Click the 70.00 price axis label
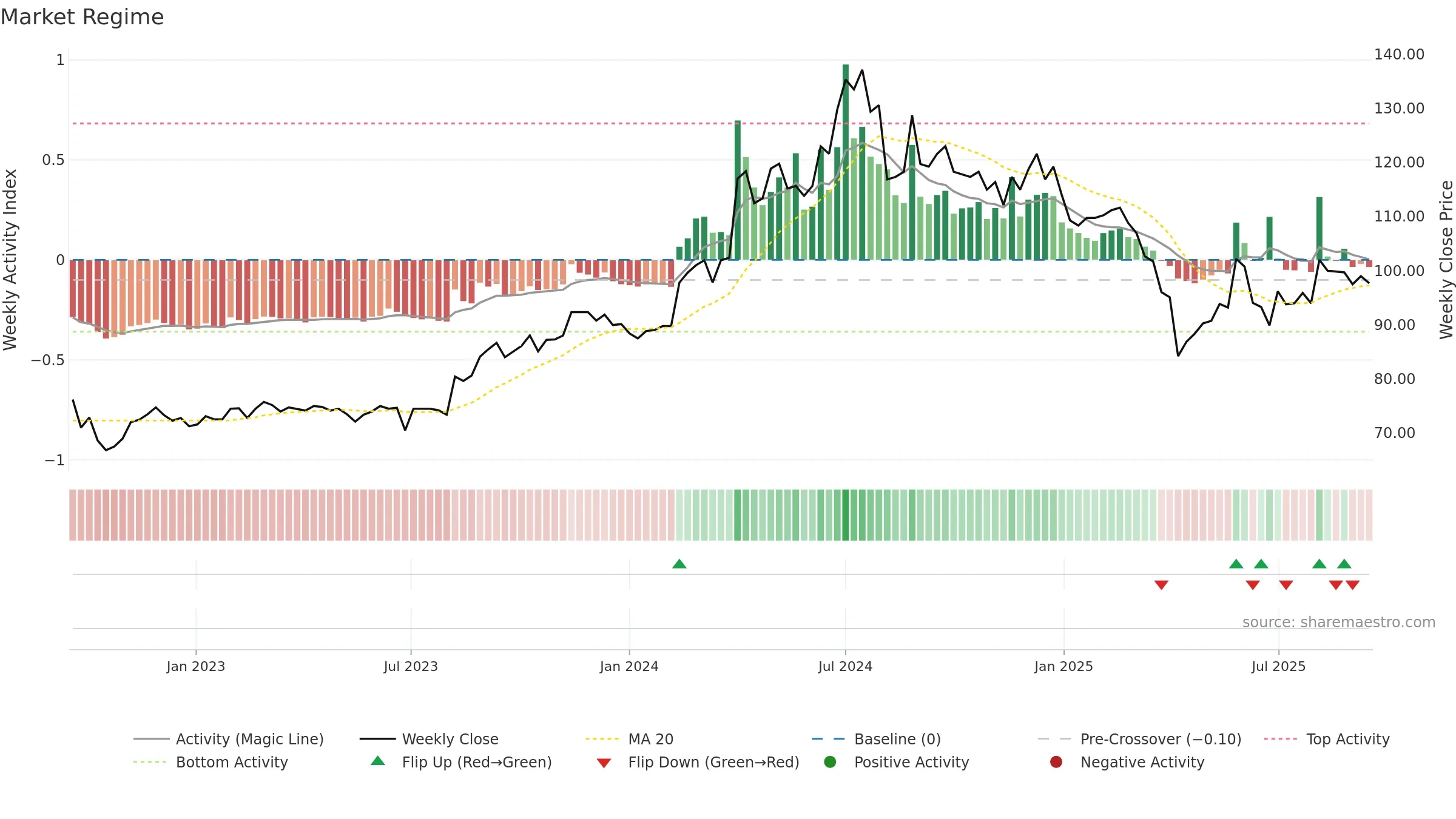Screen dimensions: 1456x819 click(1394, 433)
